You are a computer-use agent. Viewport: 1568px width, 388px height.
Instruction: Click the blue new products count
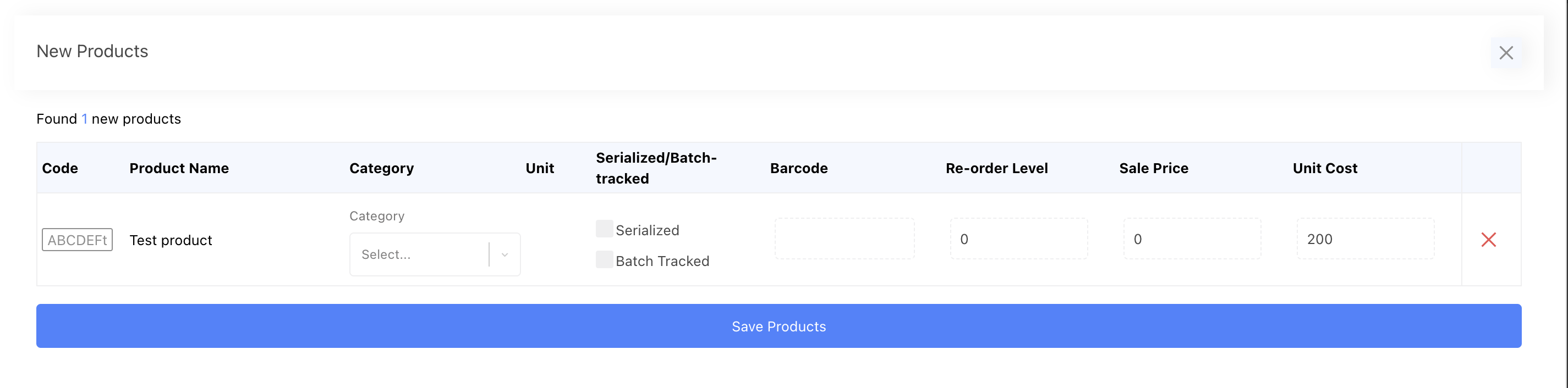coord(85,119)
